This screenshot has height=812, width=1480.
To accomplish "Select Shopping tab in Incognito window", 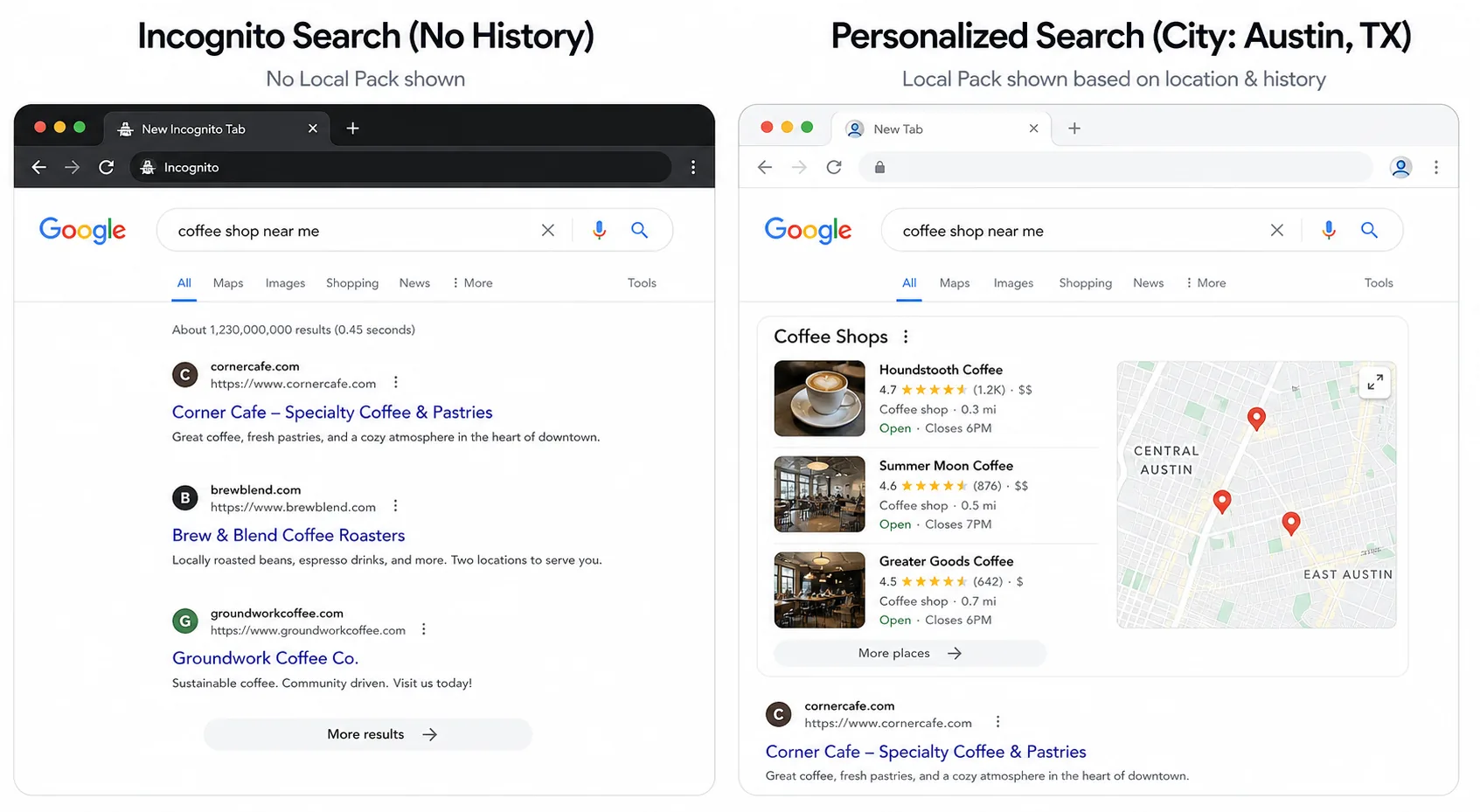I will pos(352,282).
